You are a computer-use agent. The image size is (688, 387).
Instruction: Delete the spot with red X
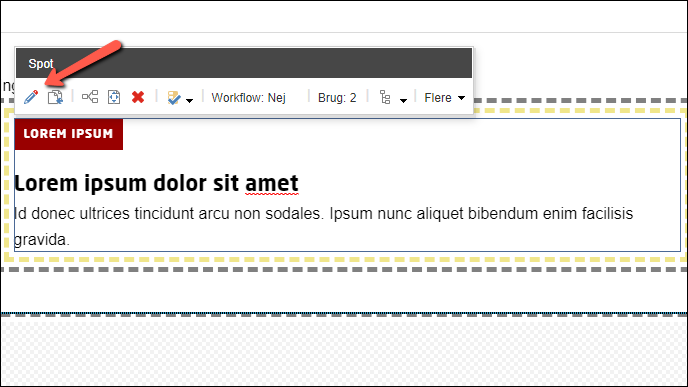pos(138,97)
